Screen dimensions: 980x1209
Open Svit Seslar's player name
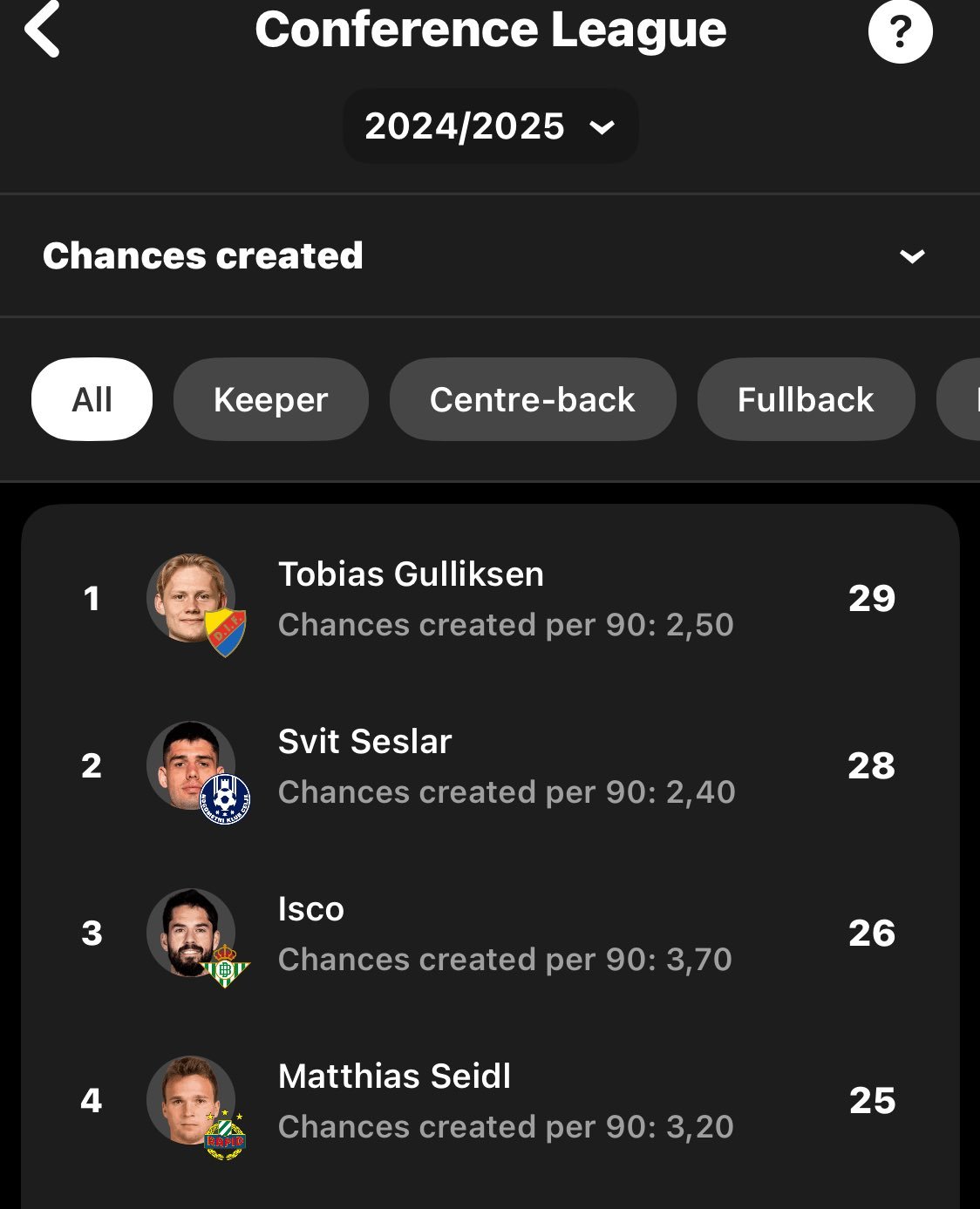click(364, 742)
